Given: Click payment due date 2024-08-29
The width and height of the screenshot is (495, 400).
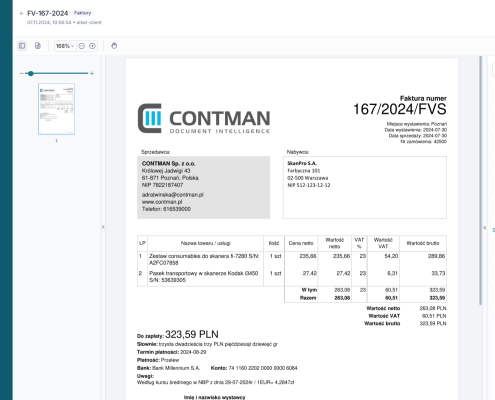Looking at the screenshot, I should pyautogui.click(x=193, y=352).
